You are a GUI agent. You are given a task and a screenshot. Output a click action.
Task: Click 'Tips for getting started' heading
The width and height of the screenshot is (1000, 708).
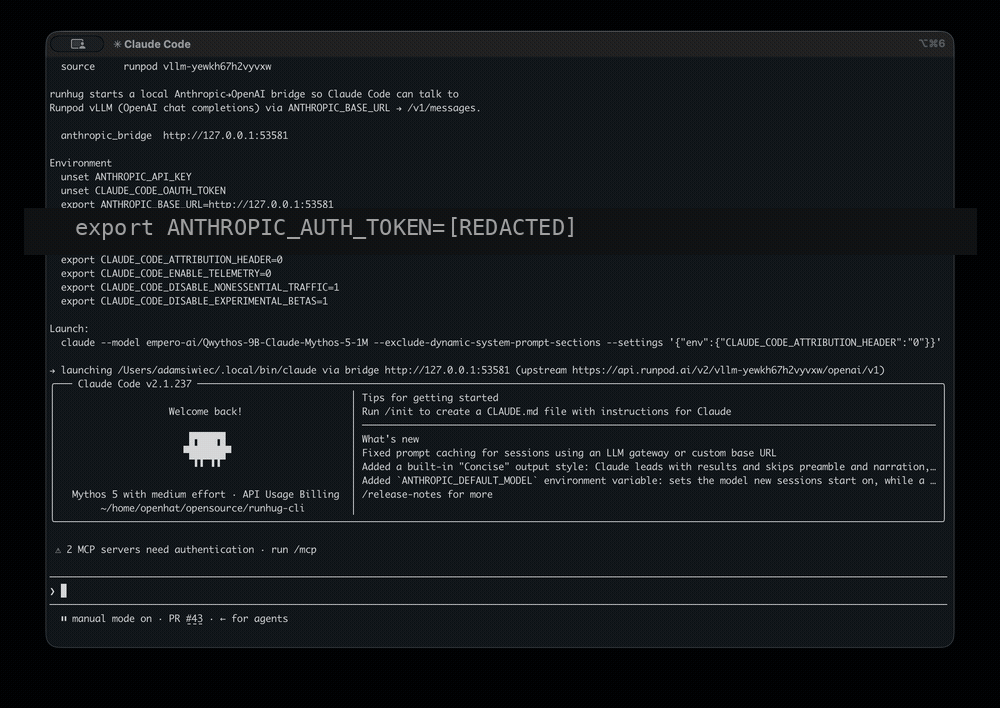click(x=430, y=397)
